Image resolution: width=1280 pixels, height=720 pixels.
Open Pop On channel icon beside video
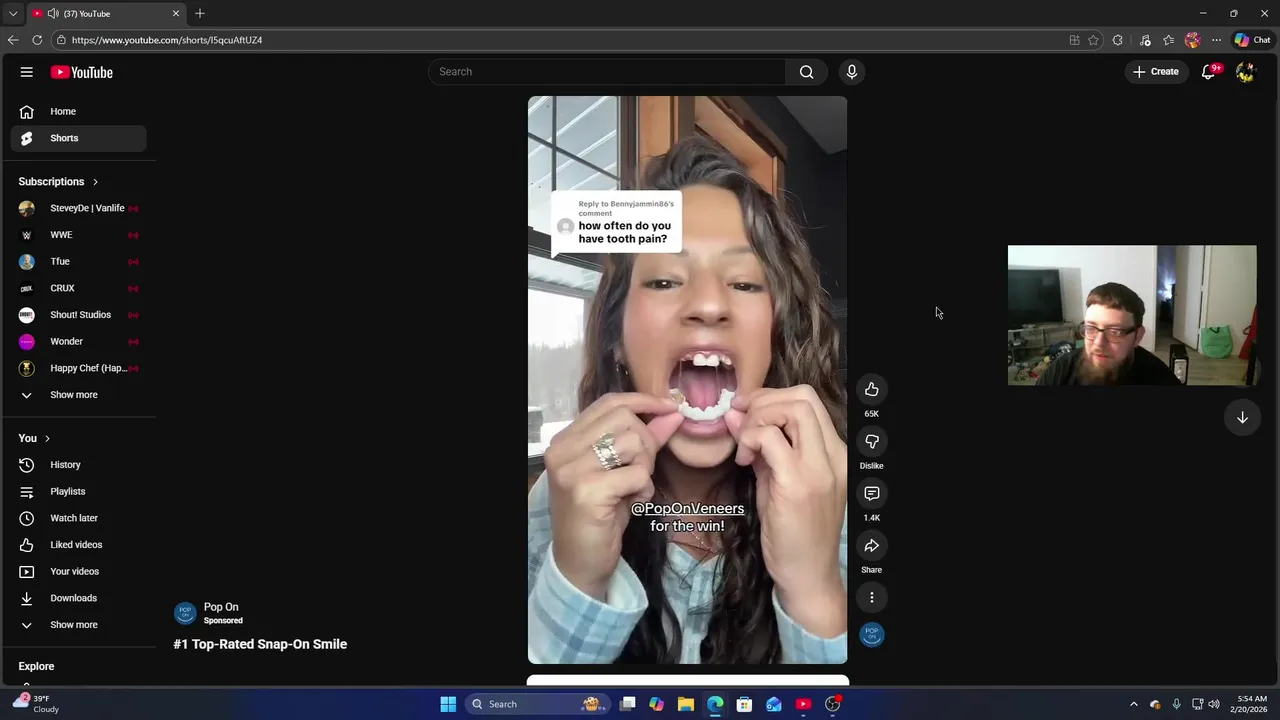[872, 635]
